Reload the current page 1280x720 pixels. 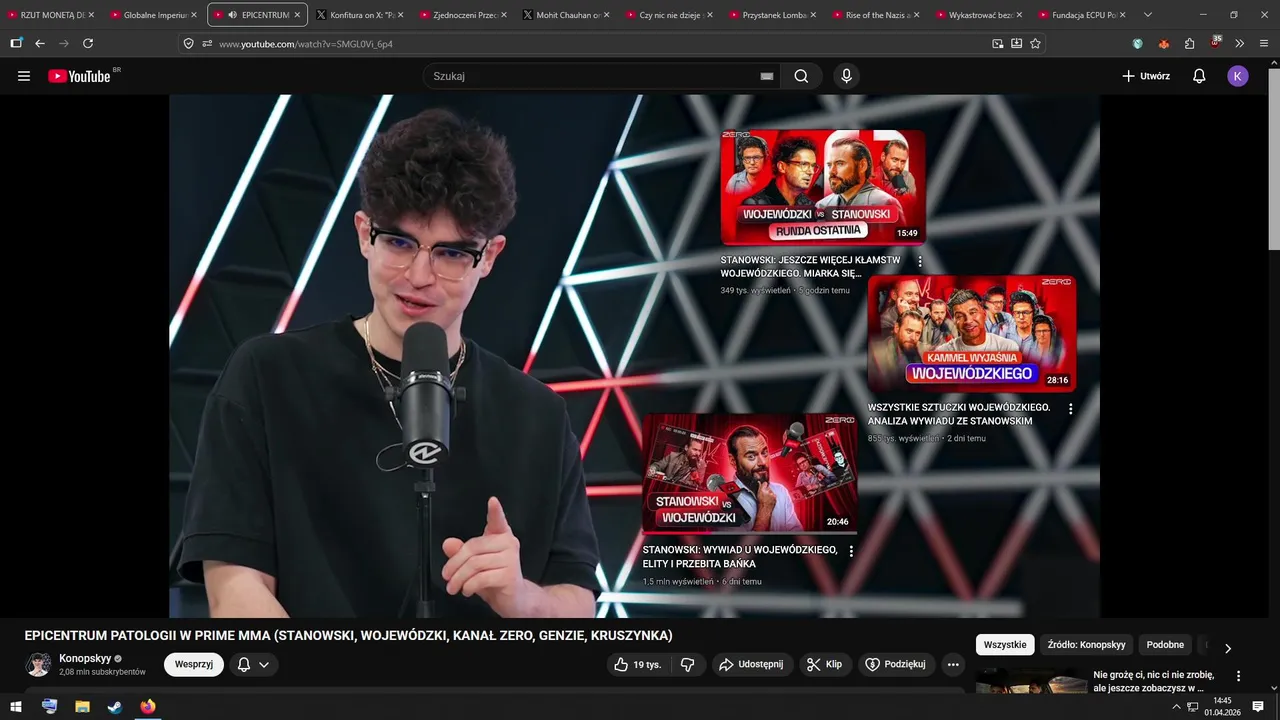88,43
